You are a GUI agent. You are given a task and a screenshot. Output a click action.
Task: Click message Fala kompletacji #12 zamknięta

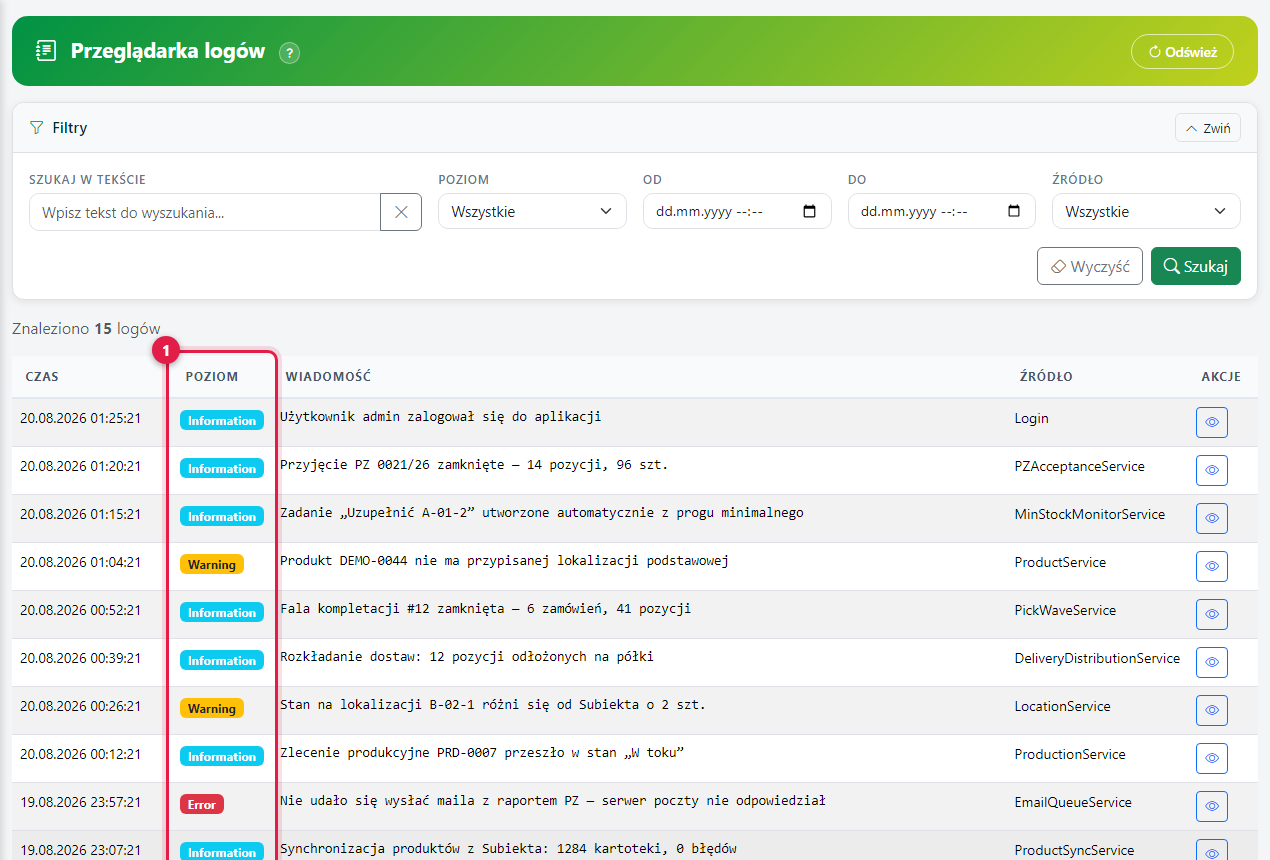click(x=485, y=609)
